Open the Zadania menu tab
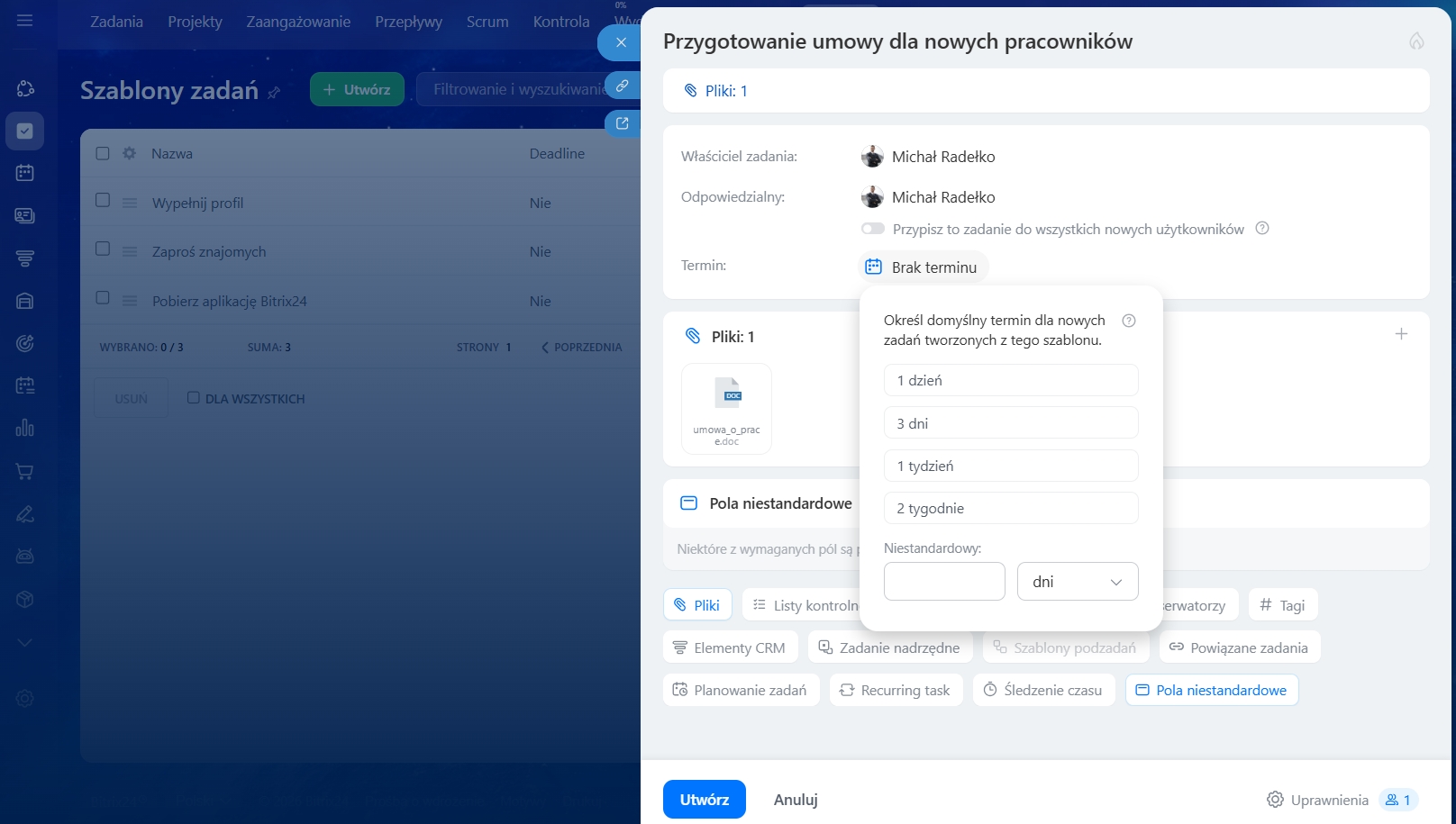 click(x=116, y=22)
